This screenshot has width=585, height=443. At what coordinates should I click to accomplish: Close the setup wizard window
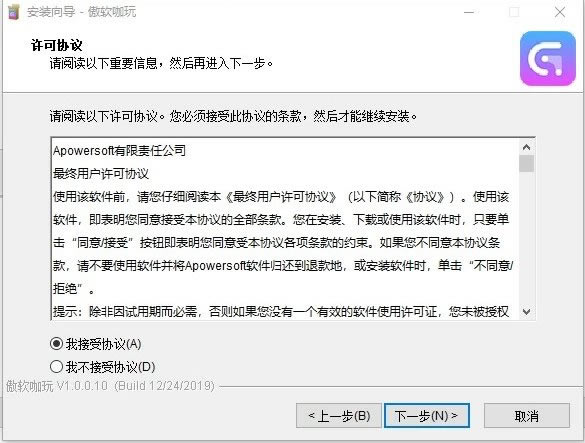pyautogui.click(x=559, y=12)
